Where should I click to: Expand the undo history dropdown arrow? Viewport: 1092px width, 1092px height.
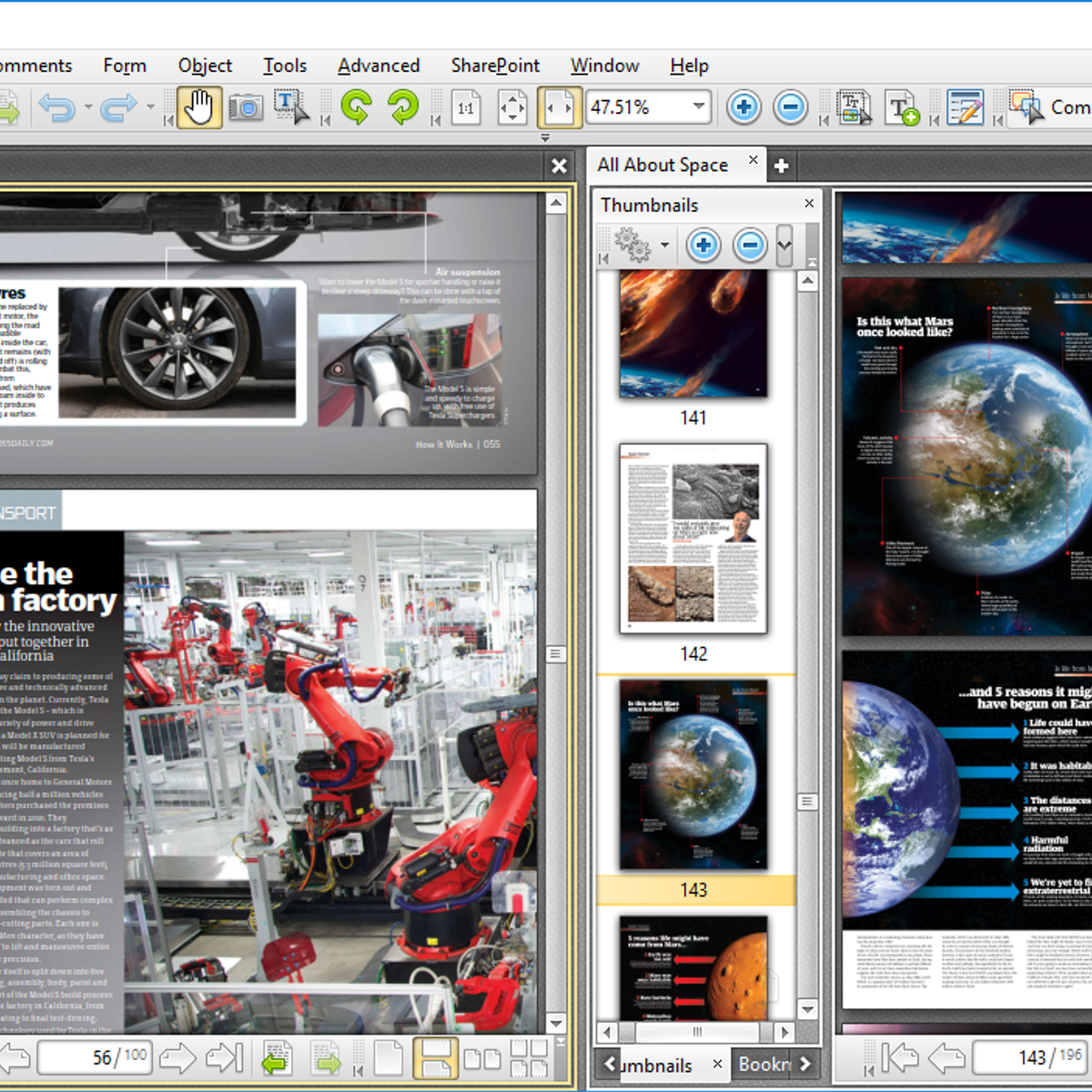tap(86, 107)
